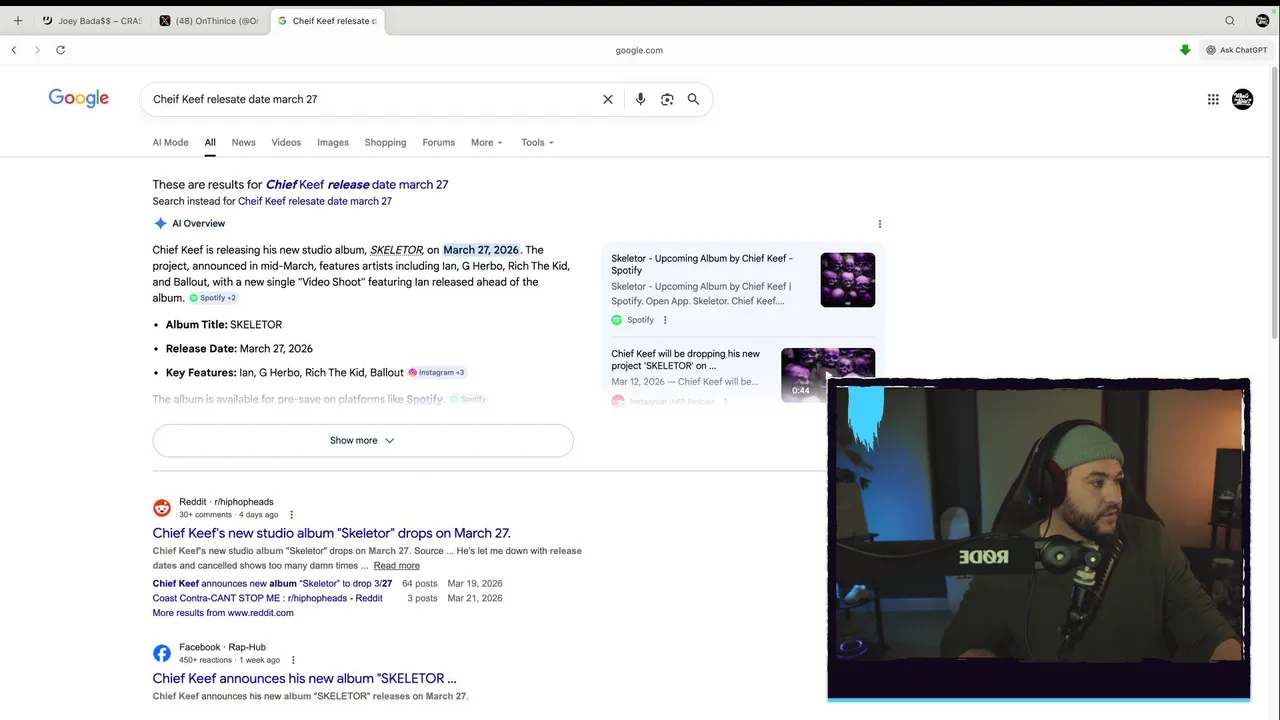Open the Images results tab

tap(333, 142)
